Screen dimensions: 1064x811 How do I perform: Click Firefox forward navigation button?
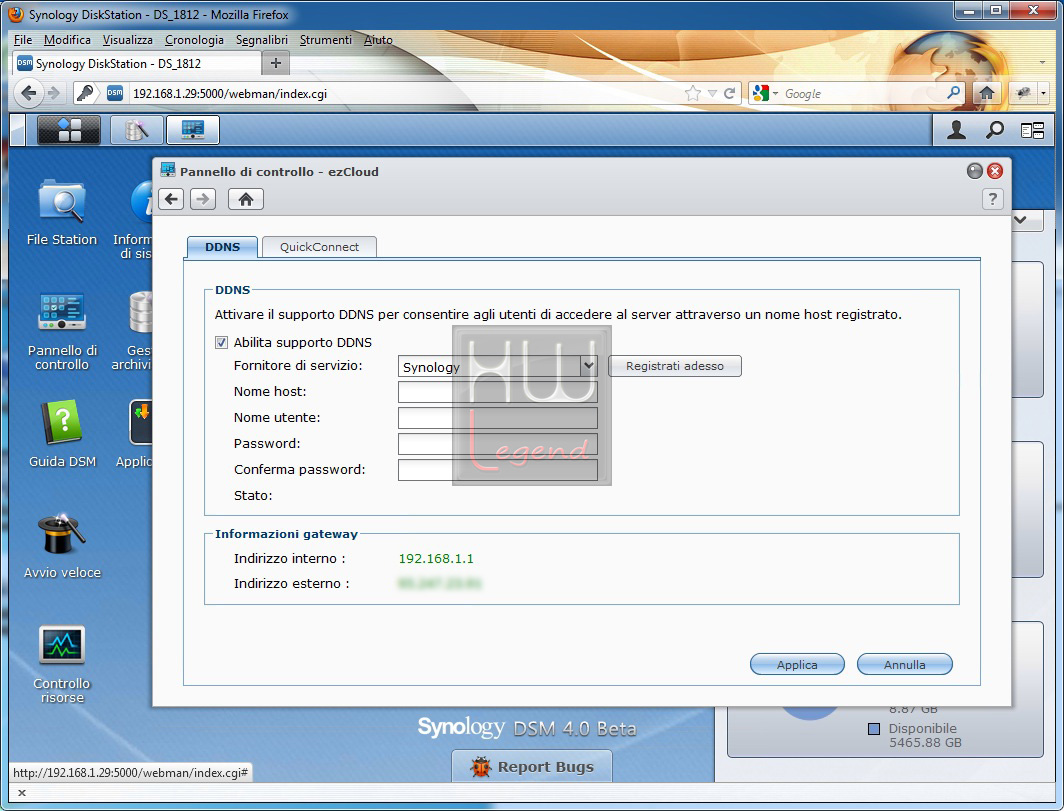pos(54,93)
